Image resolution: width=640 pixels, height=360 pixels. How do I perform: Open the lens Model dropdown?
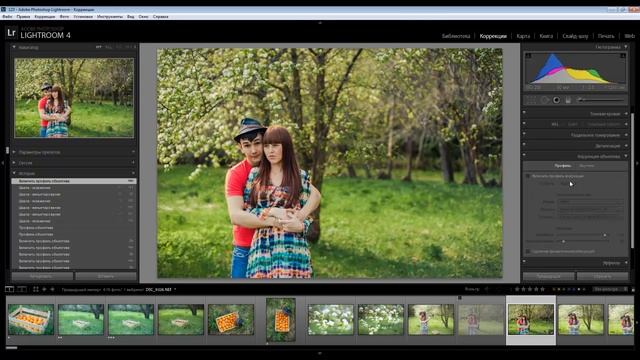(x=591, y=209)
